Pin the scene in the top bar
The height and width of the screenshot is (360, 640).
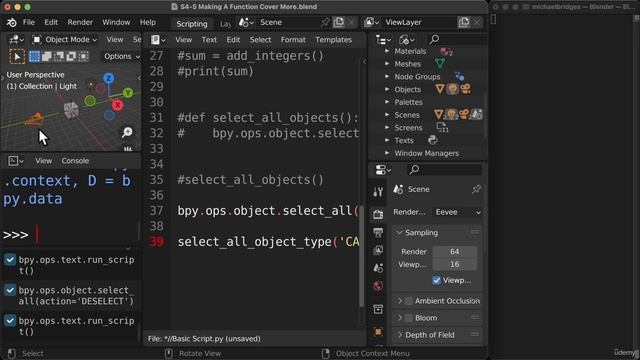pyautogui.click(x=325, y=22)
